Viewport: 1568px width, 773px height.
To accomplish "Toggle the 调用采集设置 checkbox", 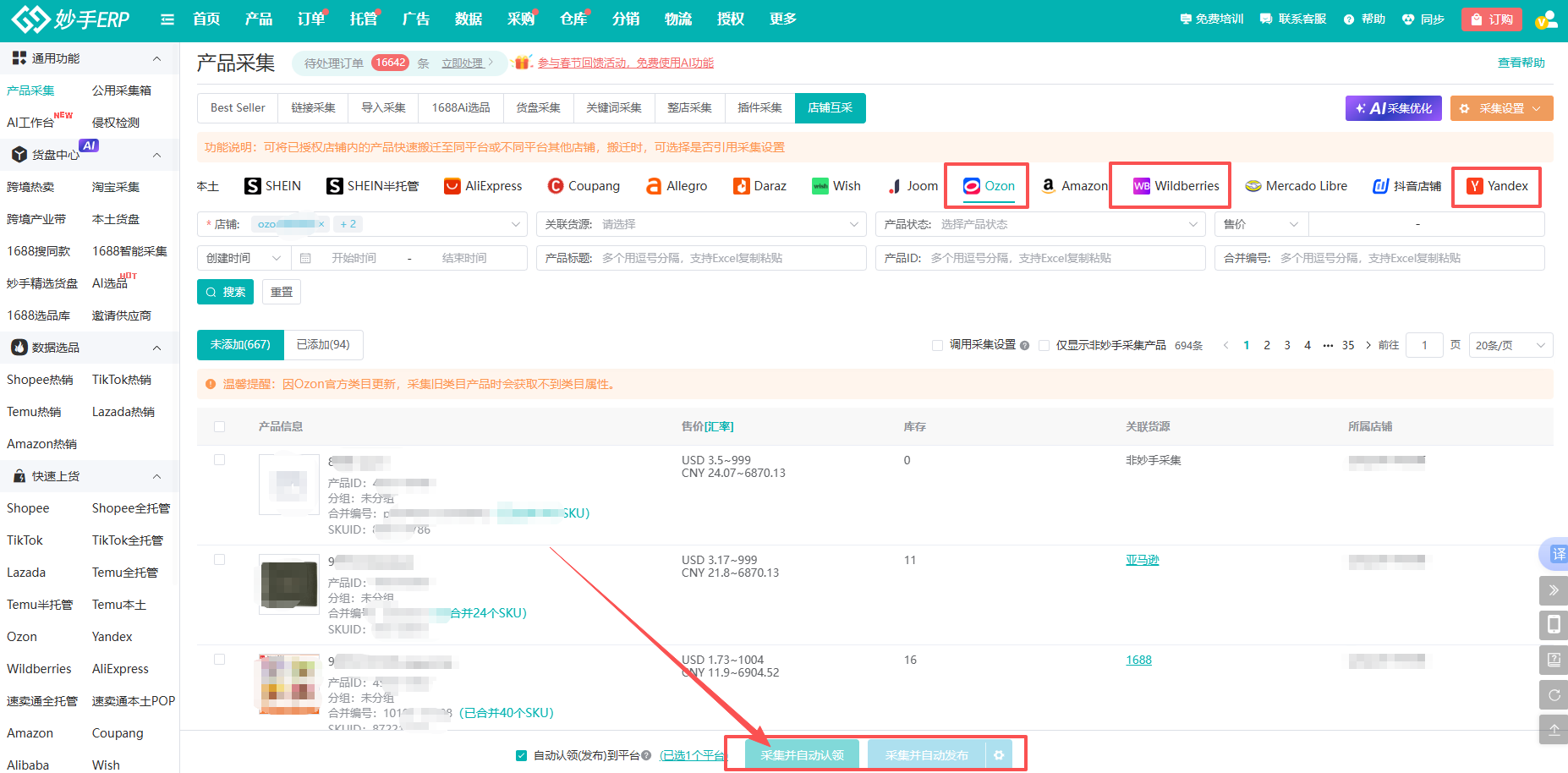I will [x=937, y=345].
